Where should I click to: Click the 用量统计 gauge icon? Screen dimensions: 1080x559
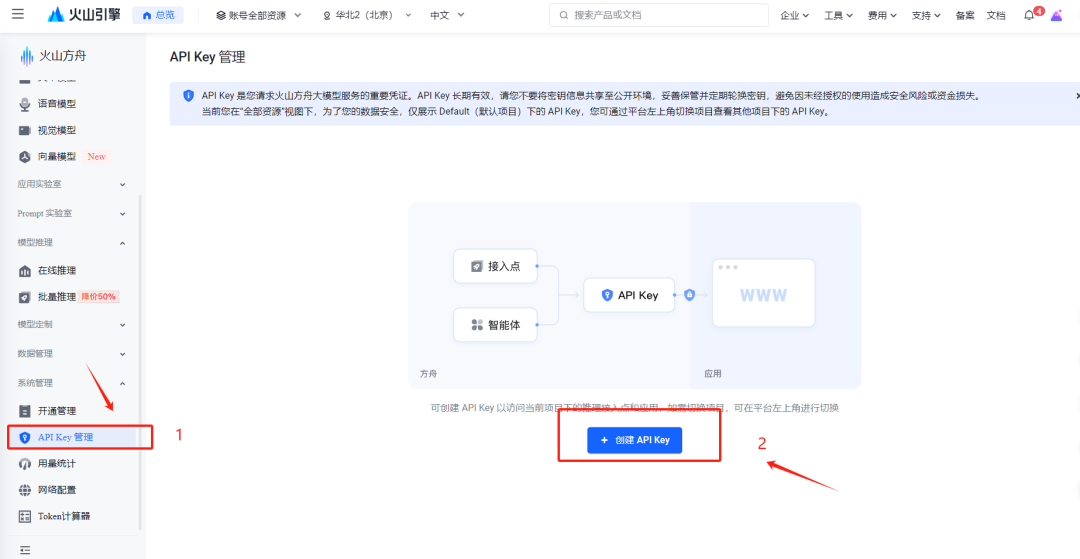tap(25, 463)
